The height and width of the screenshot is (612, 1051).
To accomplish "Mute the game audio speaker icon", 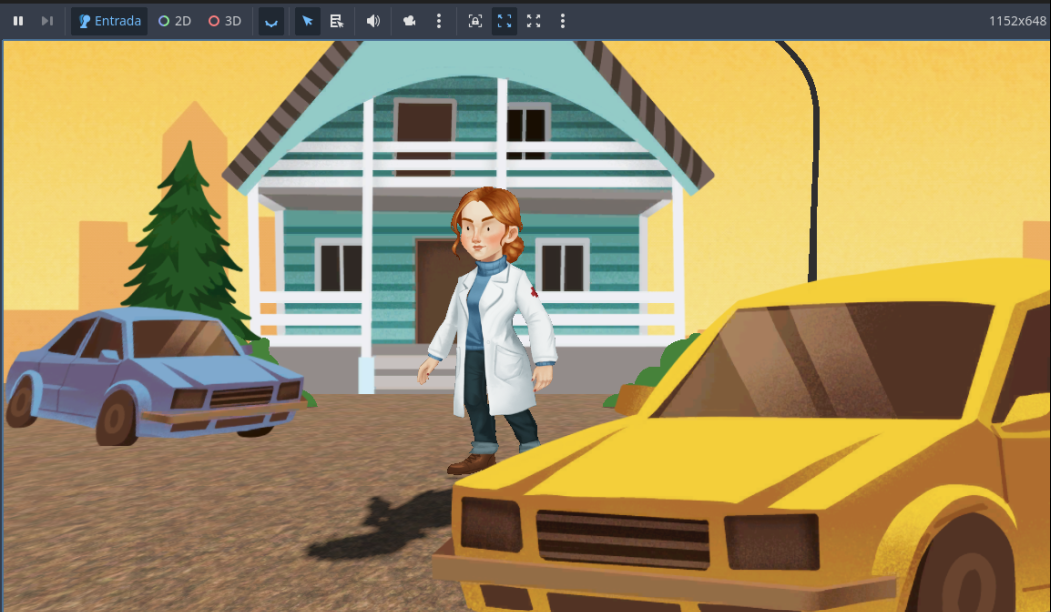I will point(373,21).
